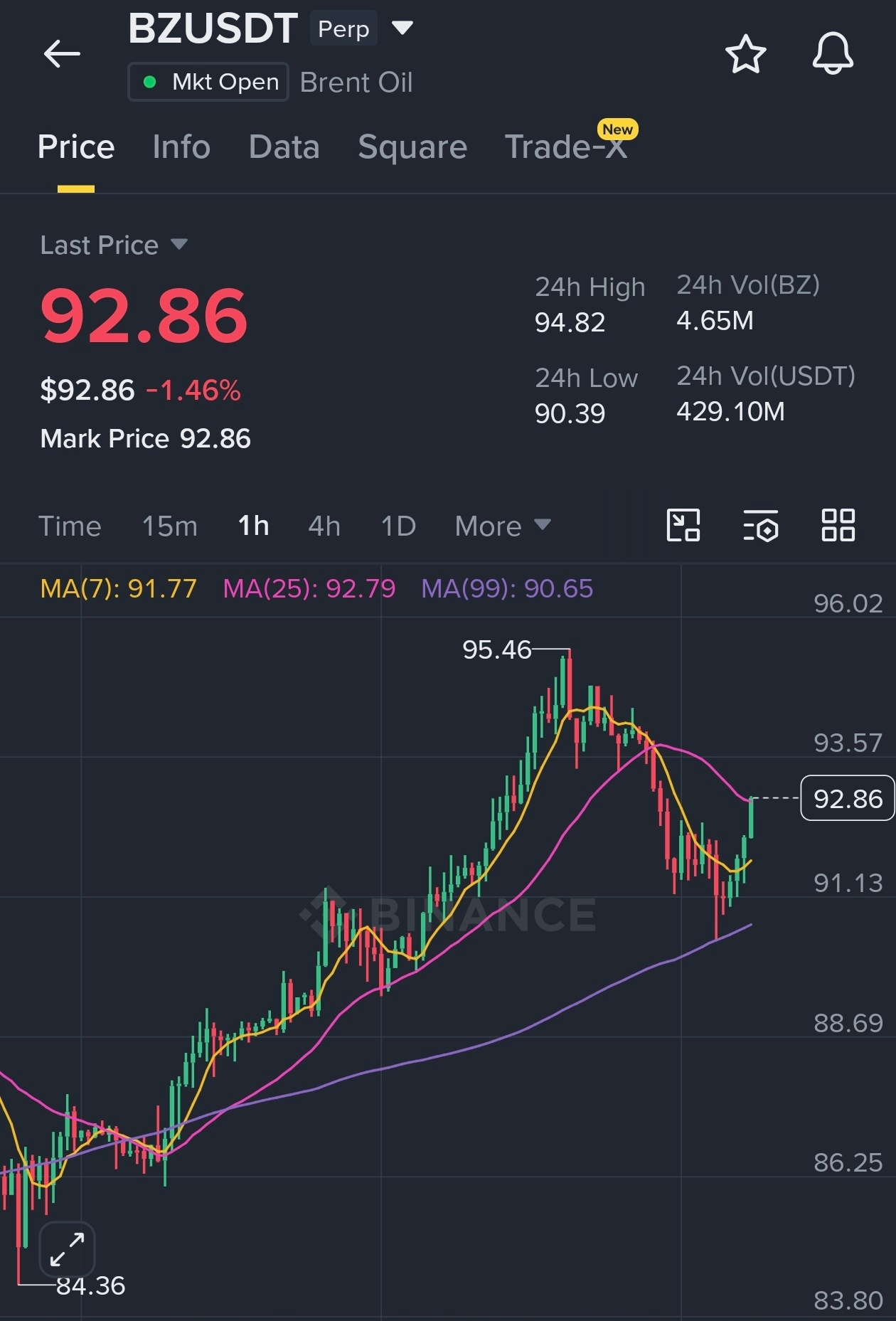896x1321 pixels.
Task: Select the 15m chart interval
Action: (x=169, y=526)
